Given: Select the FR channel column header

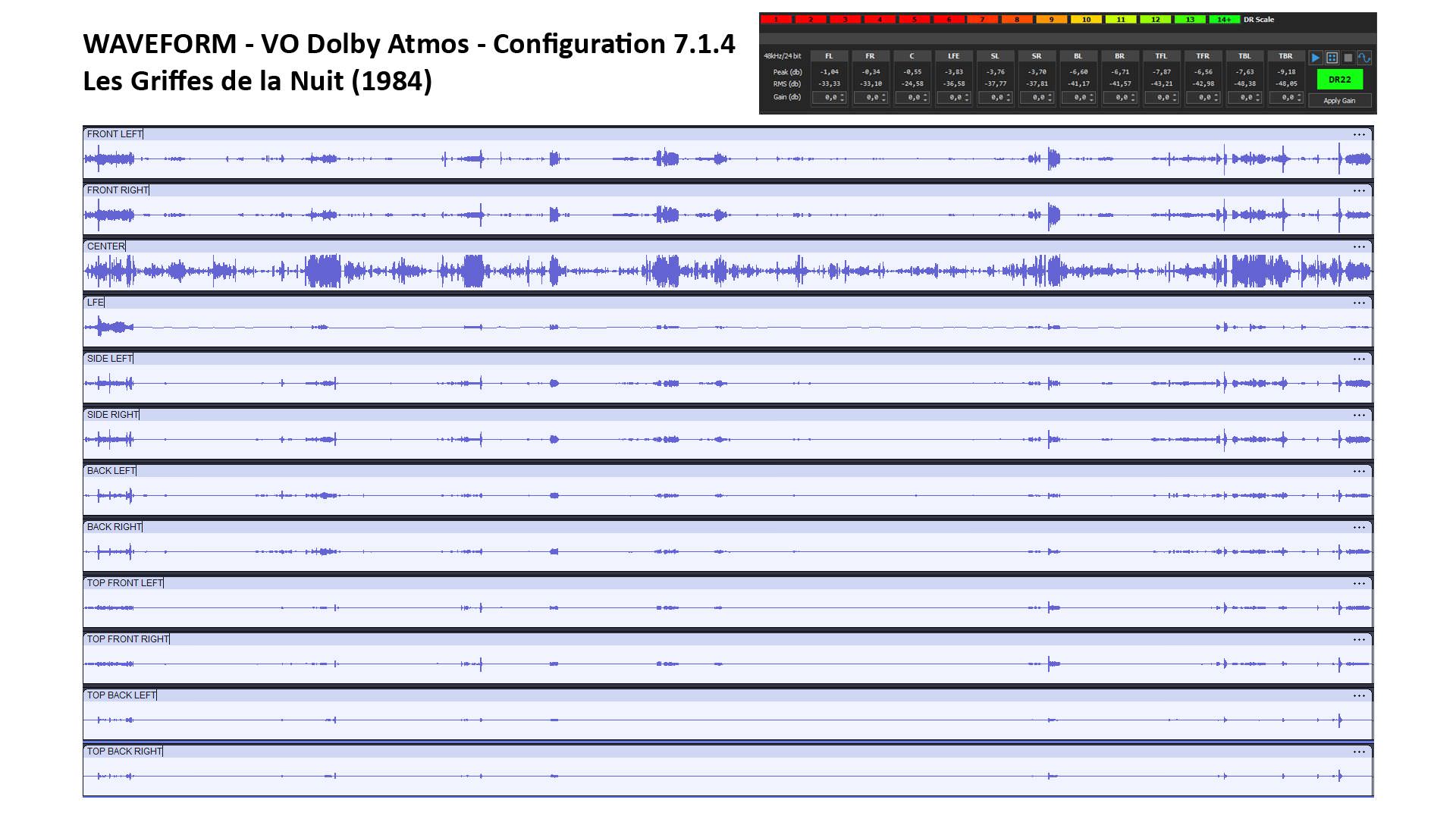Looking at the screenshot, I should pyautogui.click(x=870, y=56).
